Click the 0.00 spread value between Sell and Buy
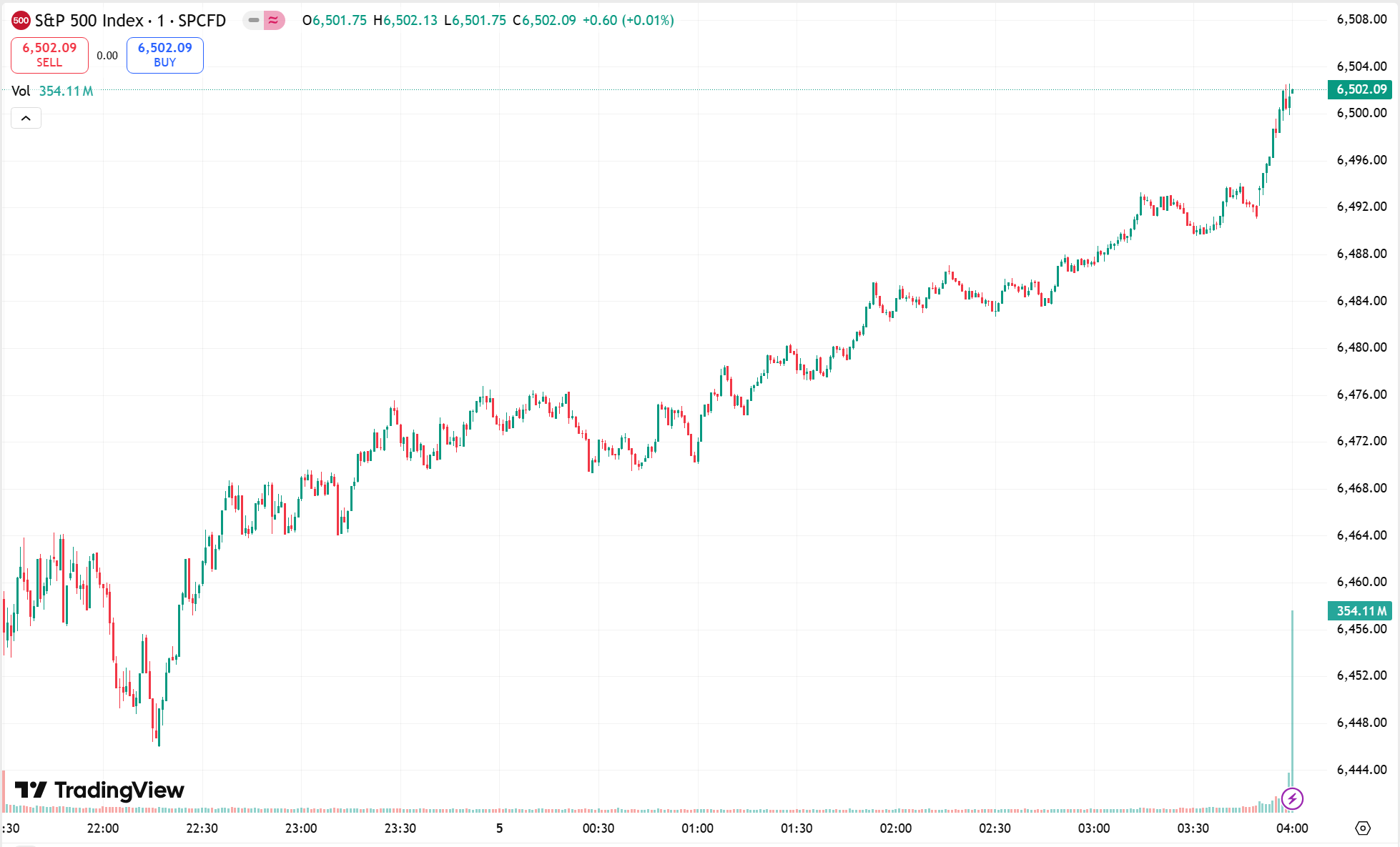The width and height of the screenshot is (1400, 847). pyautogui.click(x=107, y=56)
